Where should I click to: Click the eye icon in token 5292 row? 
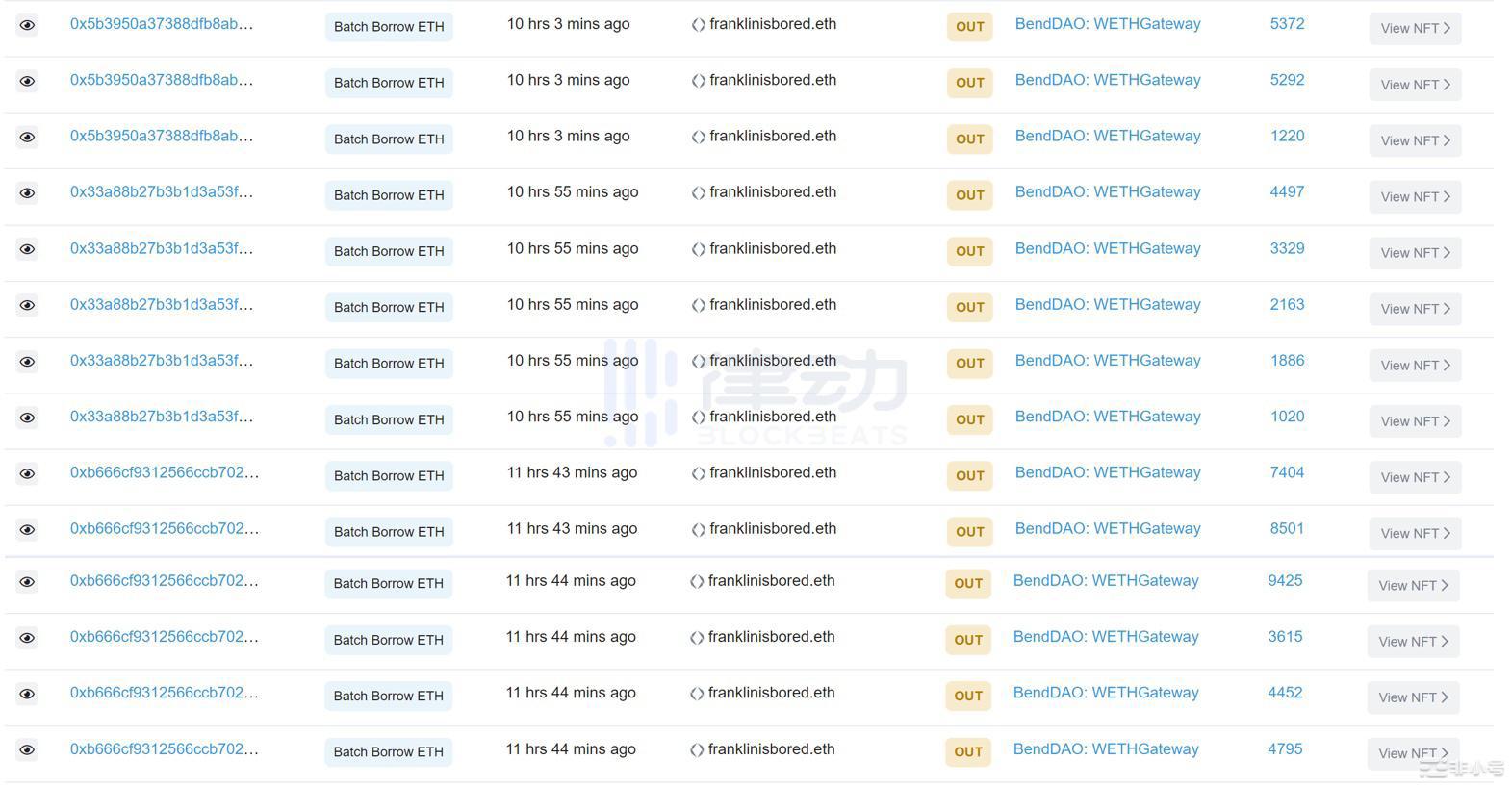point(27,81)
